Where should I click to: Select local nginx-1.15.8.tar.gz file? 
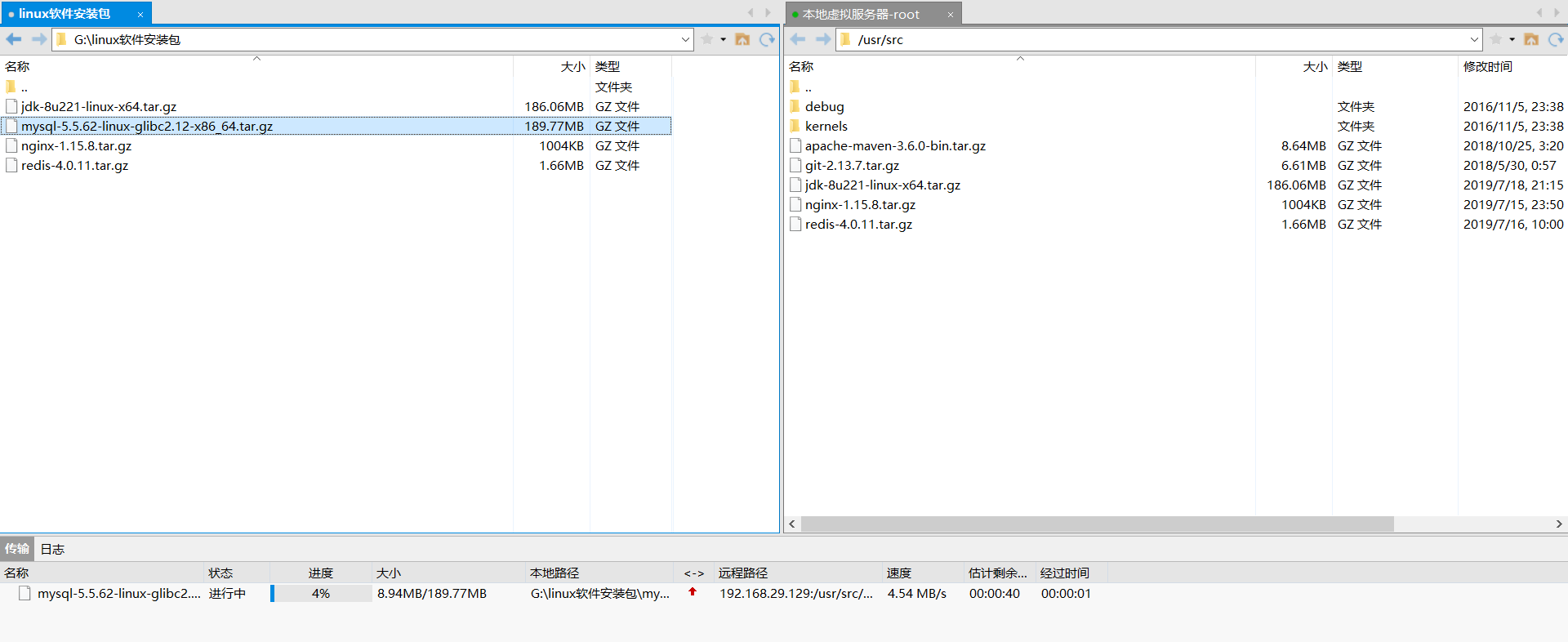pos(77,145)
